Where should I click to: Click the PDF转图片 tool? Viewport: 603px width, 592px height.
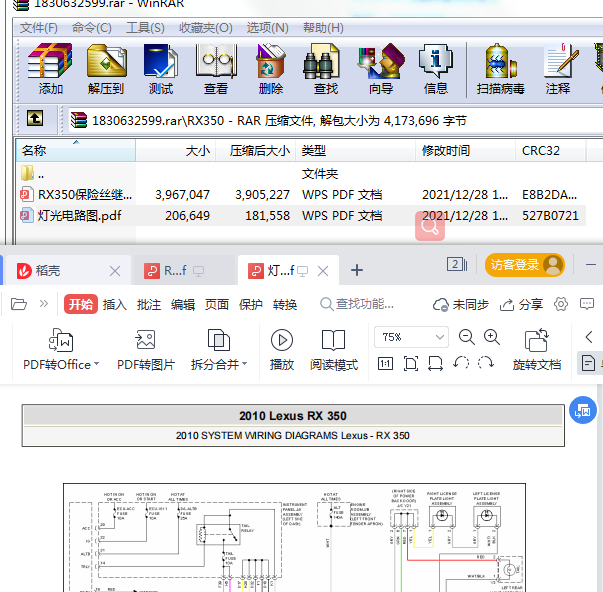pyautogui.click(x=146, y=349)
